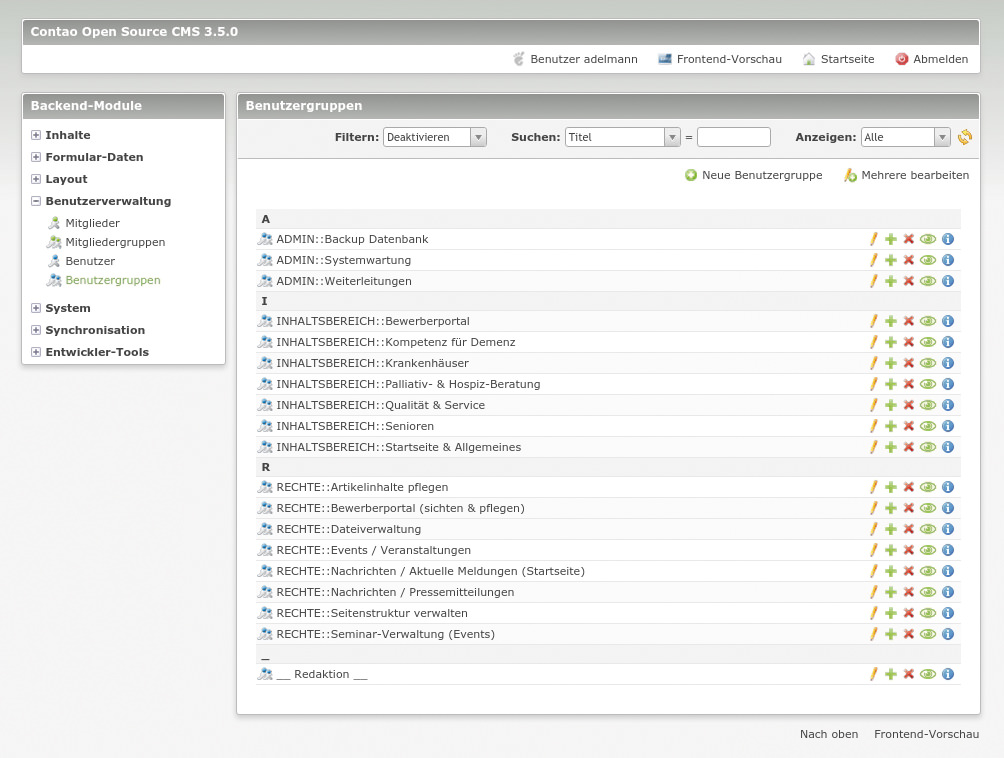Expand the Synchronisation module section
Image resolution: width=1004 pixels, height=758 pixels.
(x=36, y=330)
